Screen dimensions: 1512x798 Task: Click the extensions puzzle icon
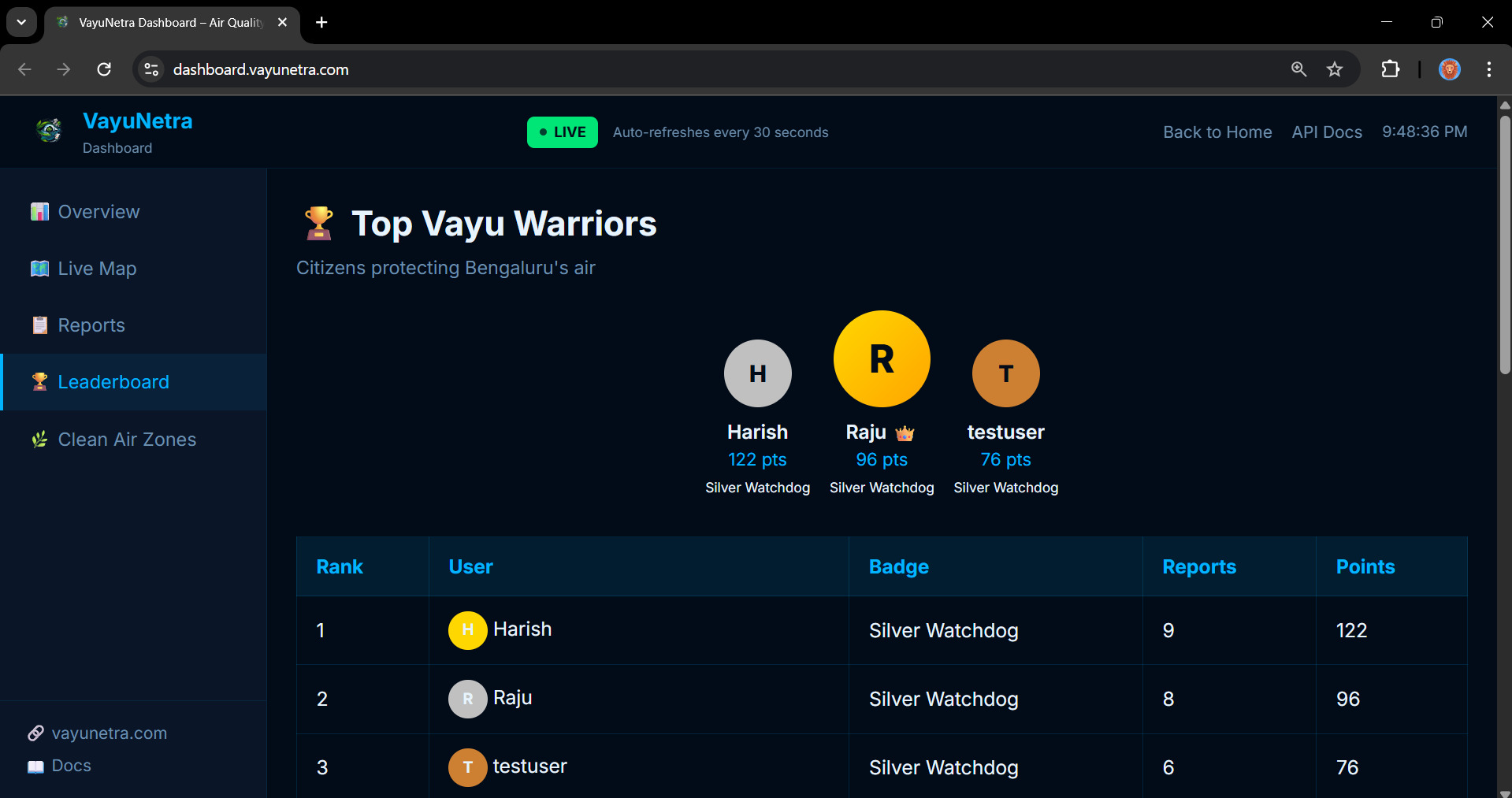(1391, 69)
